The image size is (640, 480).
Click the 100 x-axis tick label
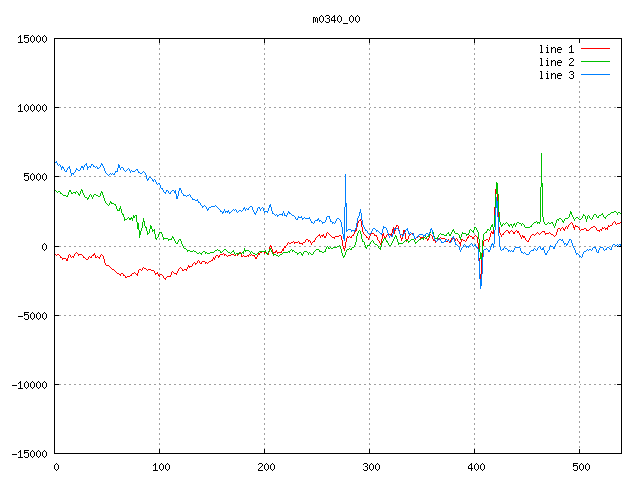pos(160,466)
